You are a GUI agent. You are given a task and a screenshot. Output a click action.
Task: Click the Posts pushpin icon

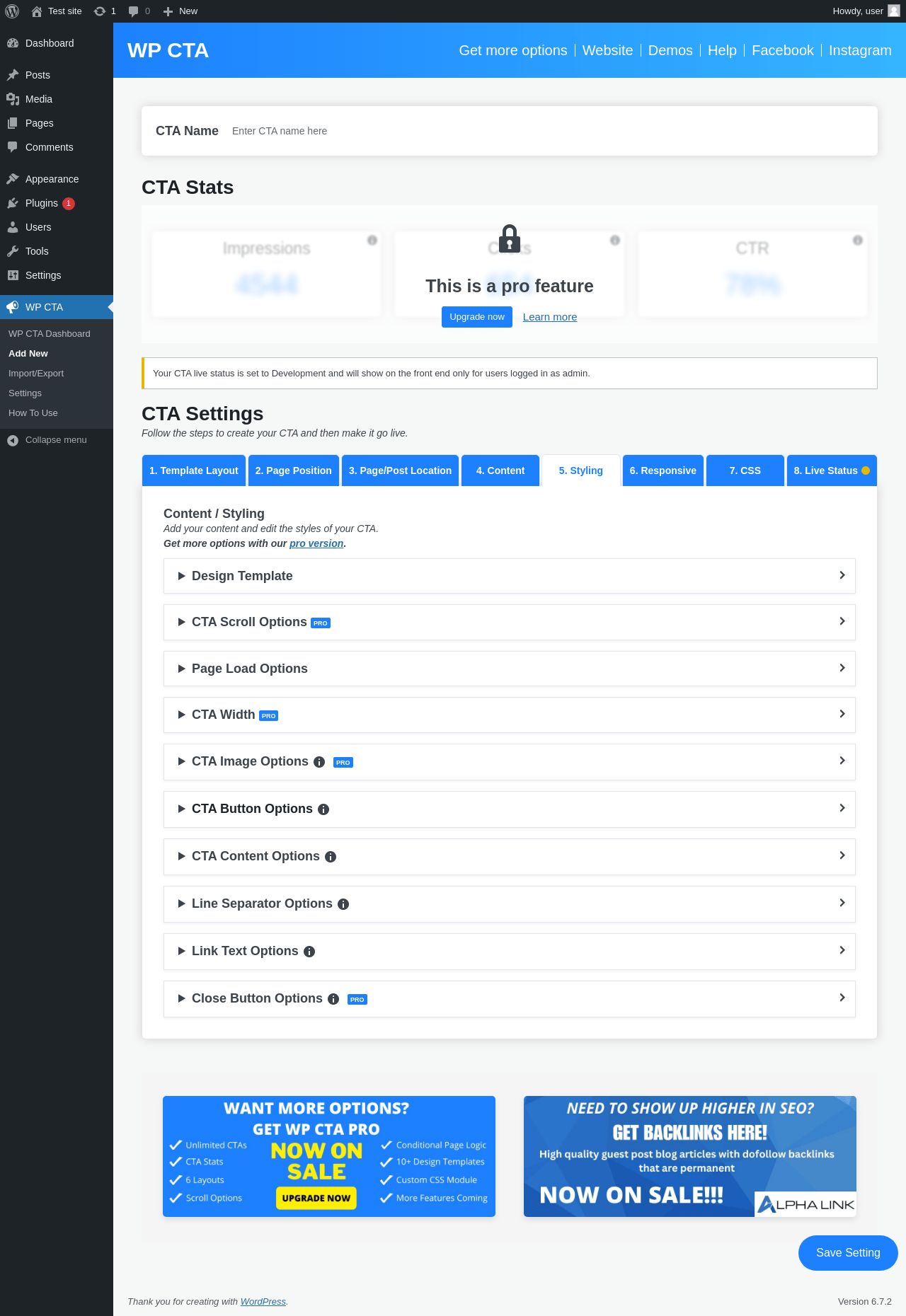pyautogui.click(x=13, y=75)
